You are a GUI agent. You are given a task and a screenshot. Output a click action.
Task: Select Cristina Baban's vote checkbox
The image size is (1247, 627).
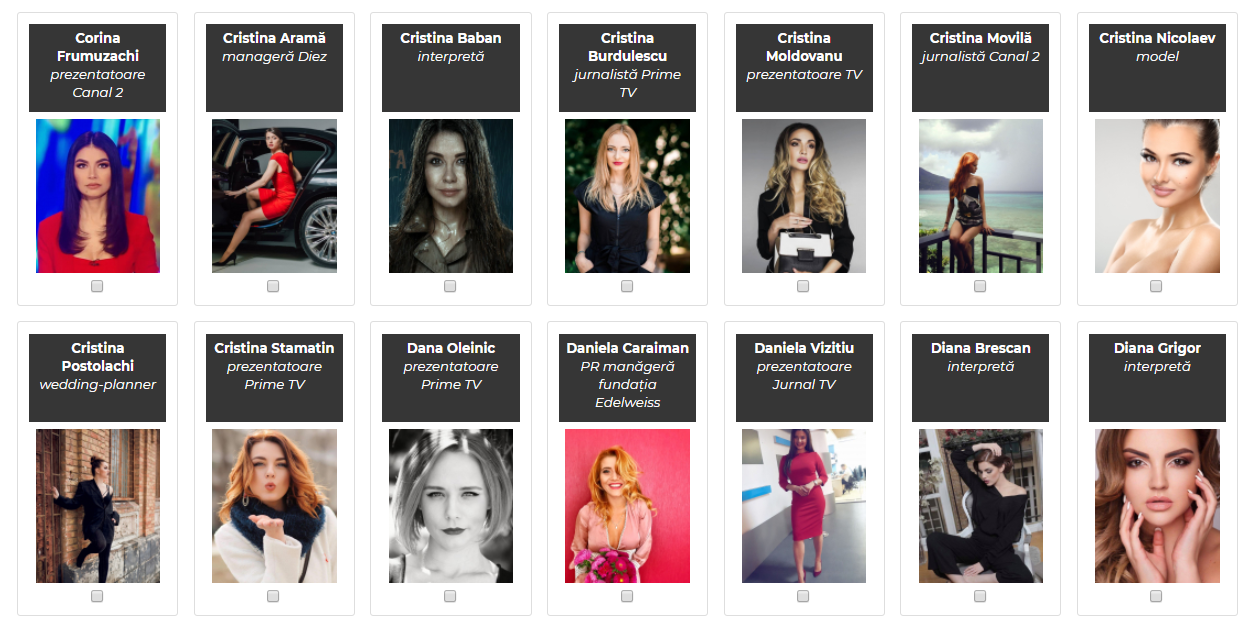coord(450,286)
